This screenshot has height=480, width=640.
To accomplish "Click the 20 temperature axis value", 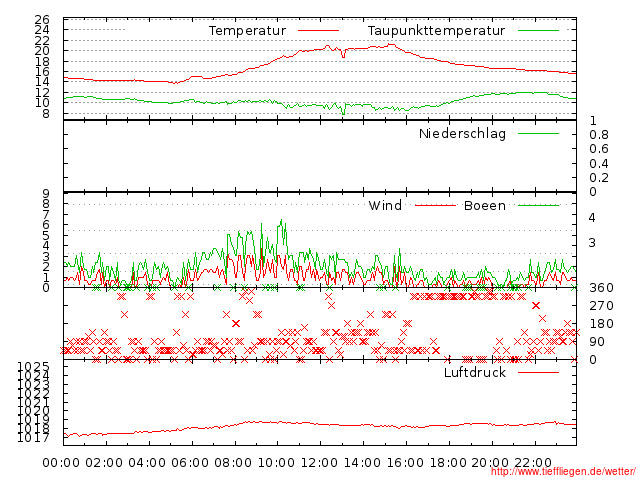I will (42, 51).
